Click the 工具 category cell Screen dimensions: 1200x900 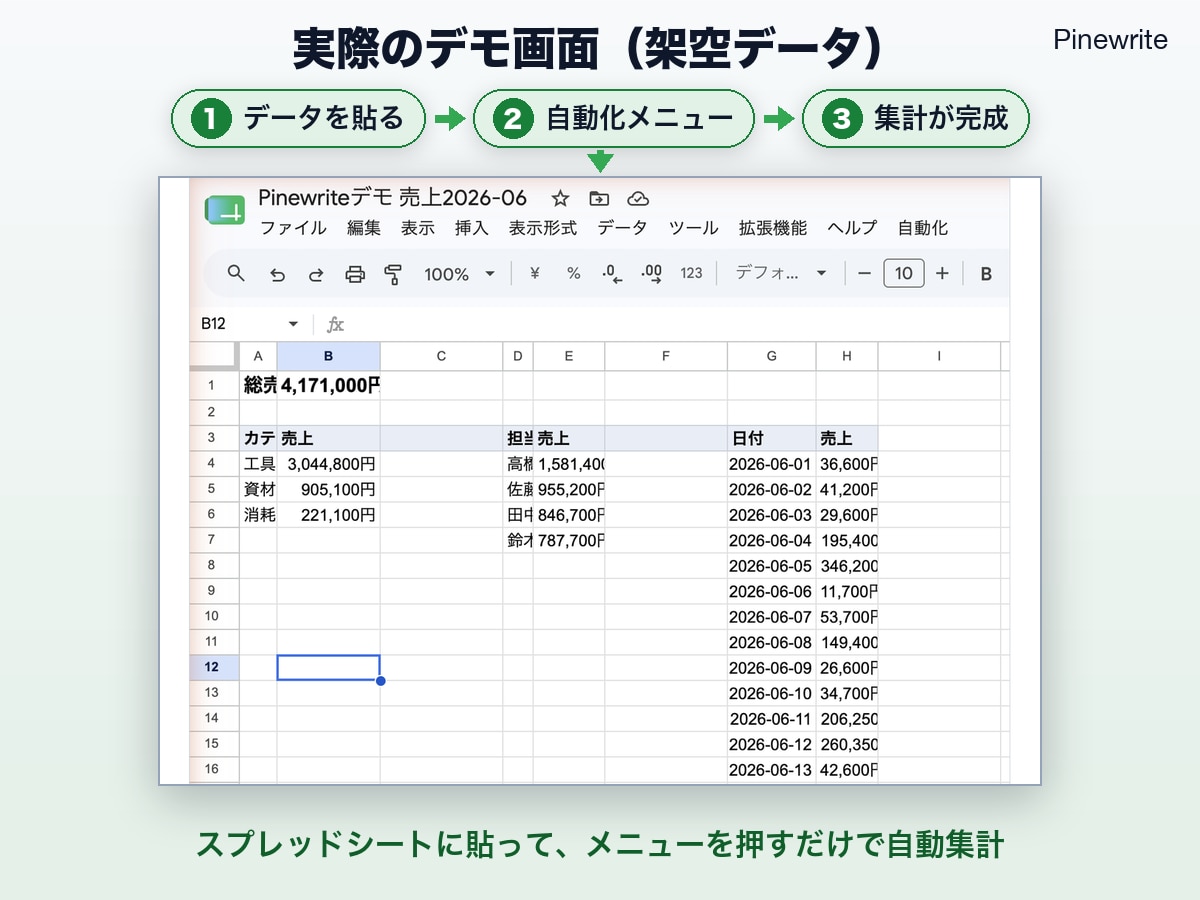[x=258, y=464]
